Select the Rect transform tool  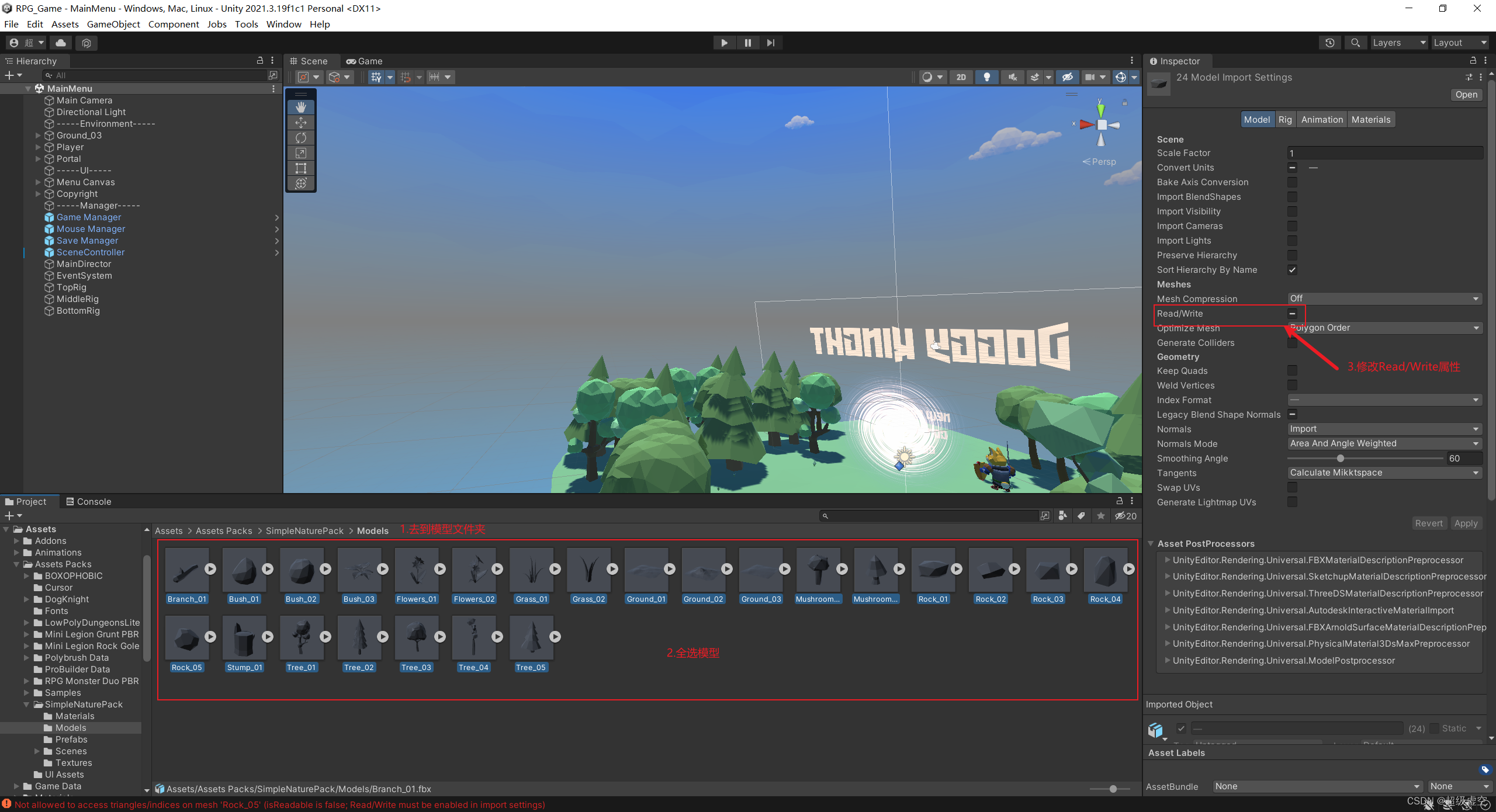click(300, 168)
